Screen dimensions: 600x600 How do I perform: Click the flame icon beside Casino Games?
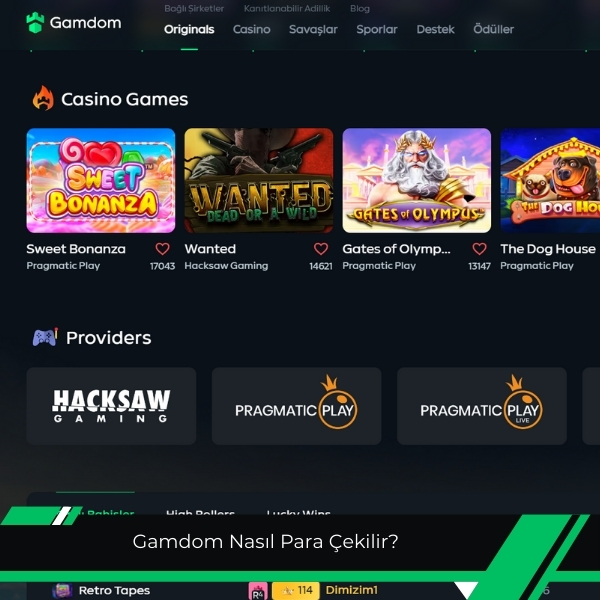(43, 98)
